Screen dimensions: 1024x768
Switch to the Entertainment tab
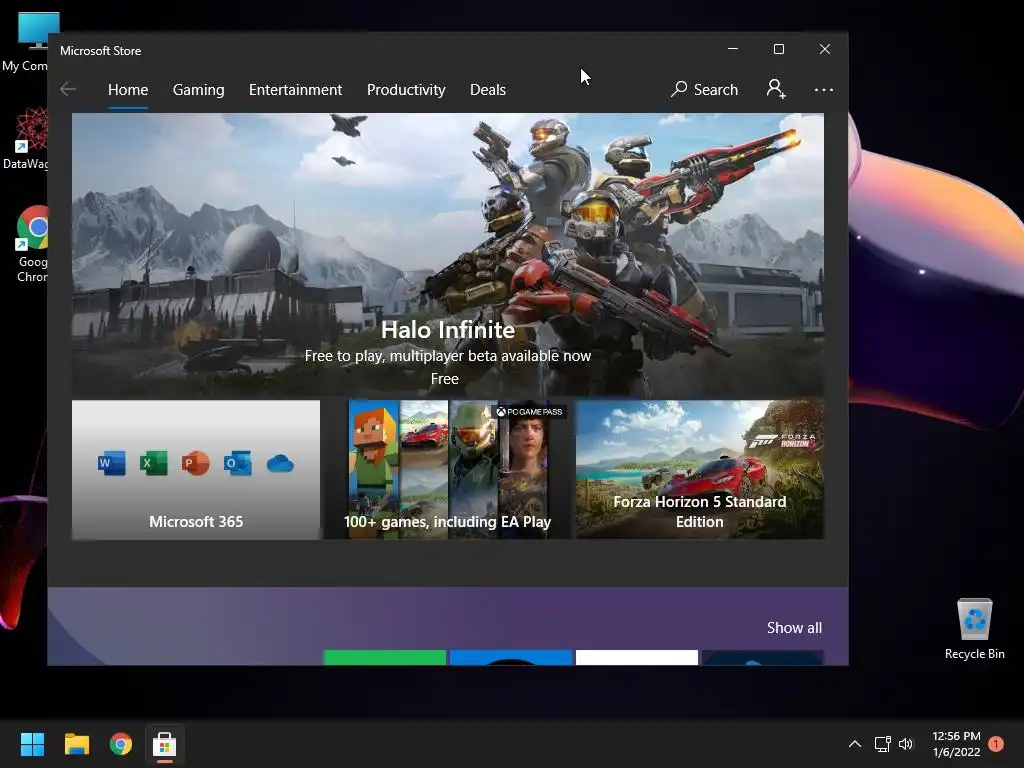(295, 89)
